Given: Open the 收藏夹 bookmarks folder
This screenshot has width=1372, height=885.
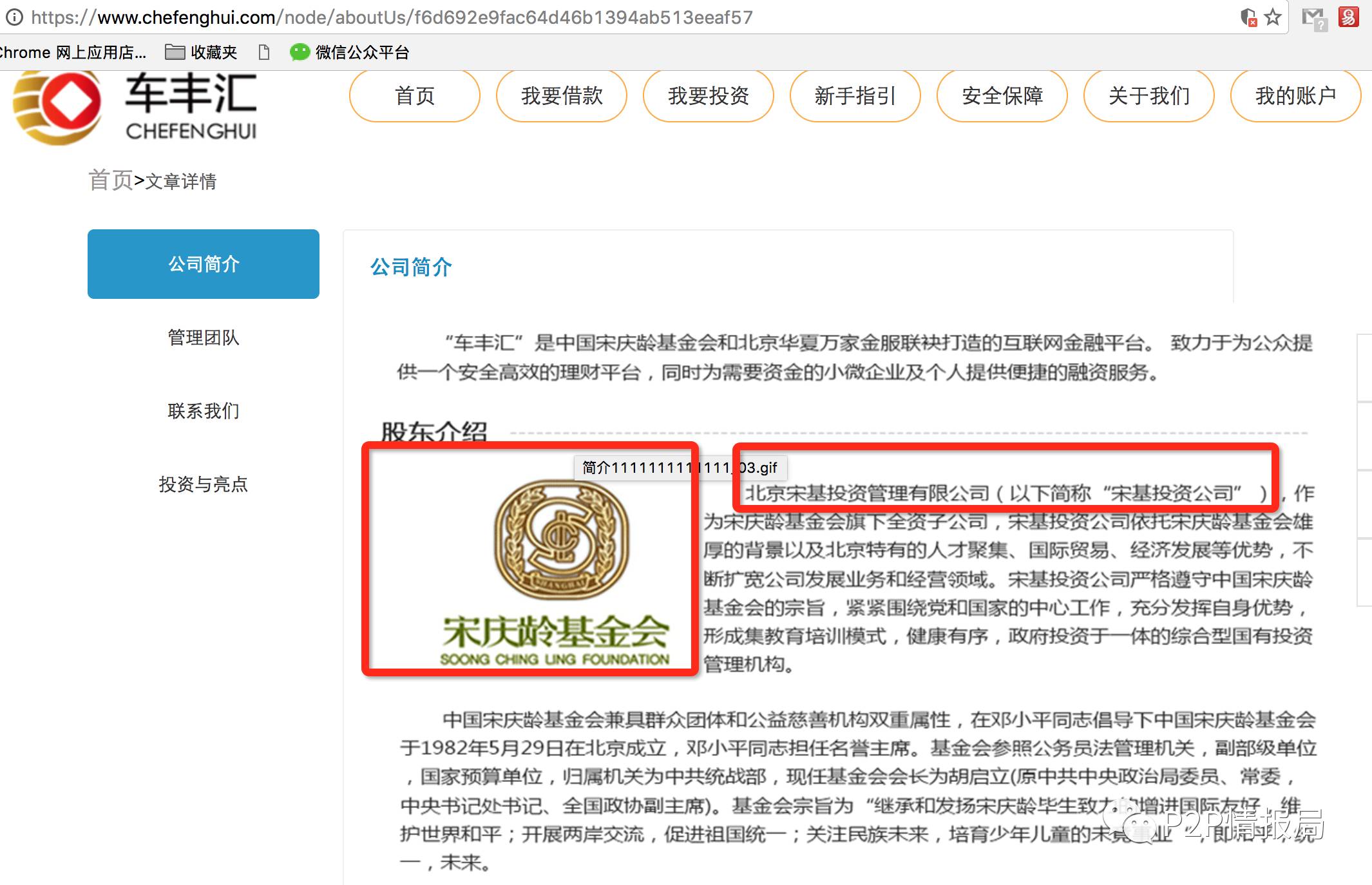Looking at the screenshot, I should pos(201,52).
